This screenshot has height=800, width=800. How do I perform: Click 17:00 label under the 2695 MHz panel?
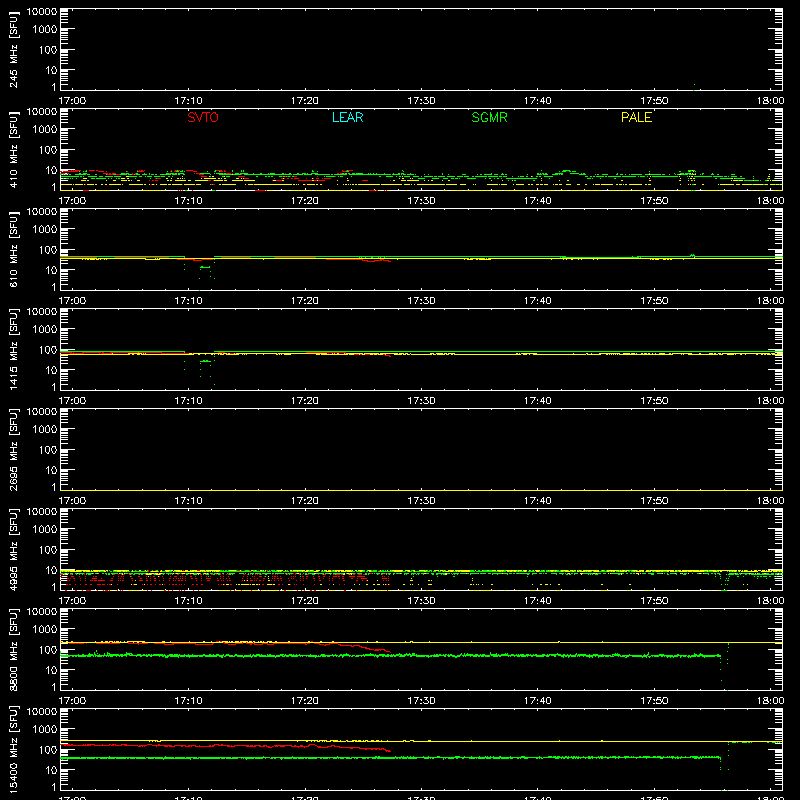pyautogui.click(x=72, y=501)
